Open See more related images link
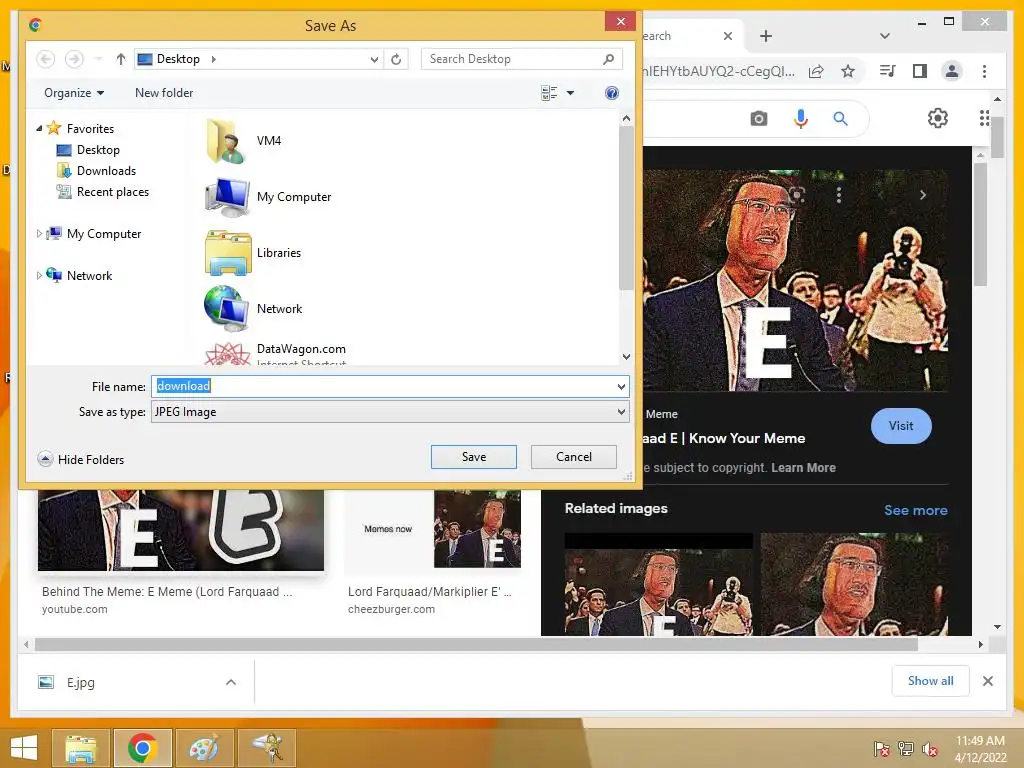The height and width of the screenshot is (768, 1024). (x=916, y=511)
